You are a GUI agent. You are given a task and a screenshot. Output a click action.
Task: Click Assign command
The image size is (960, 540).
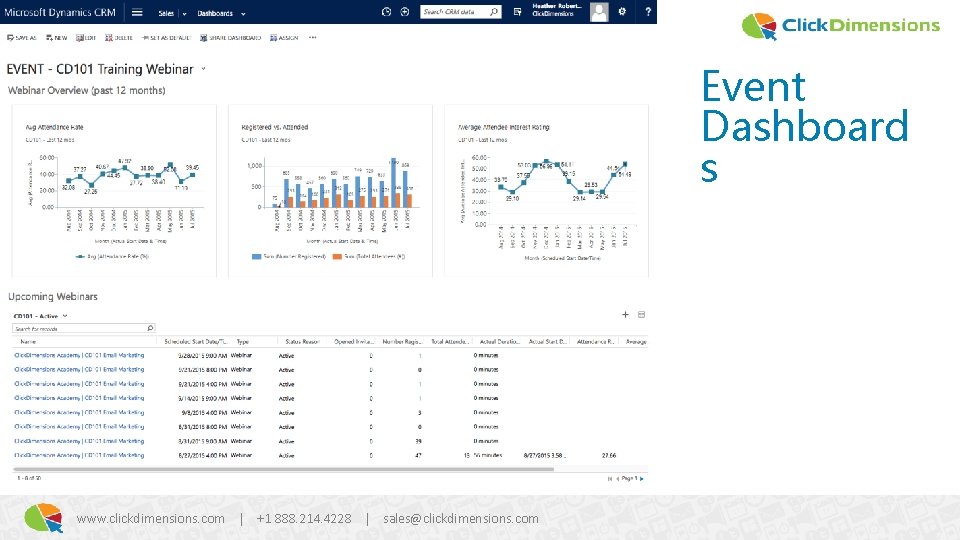tap(284, 38)
